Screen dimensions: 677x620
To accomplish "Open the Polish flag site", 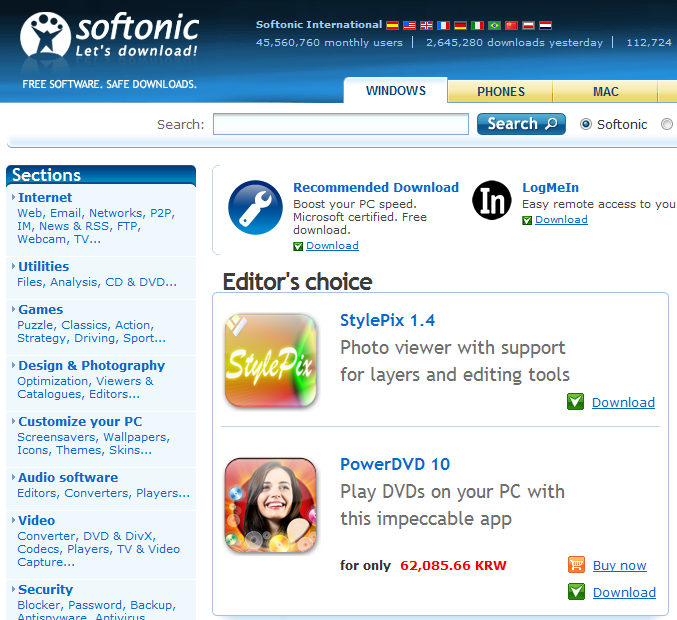I will [528, 25].
